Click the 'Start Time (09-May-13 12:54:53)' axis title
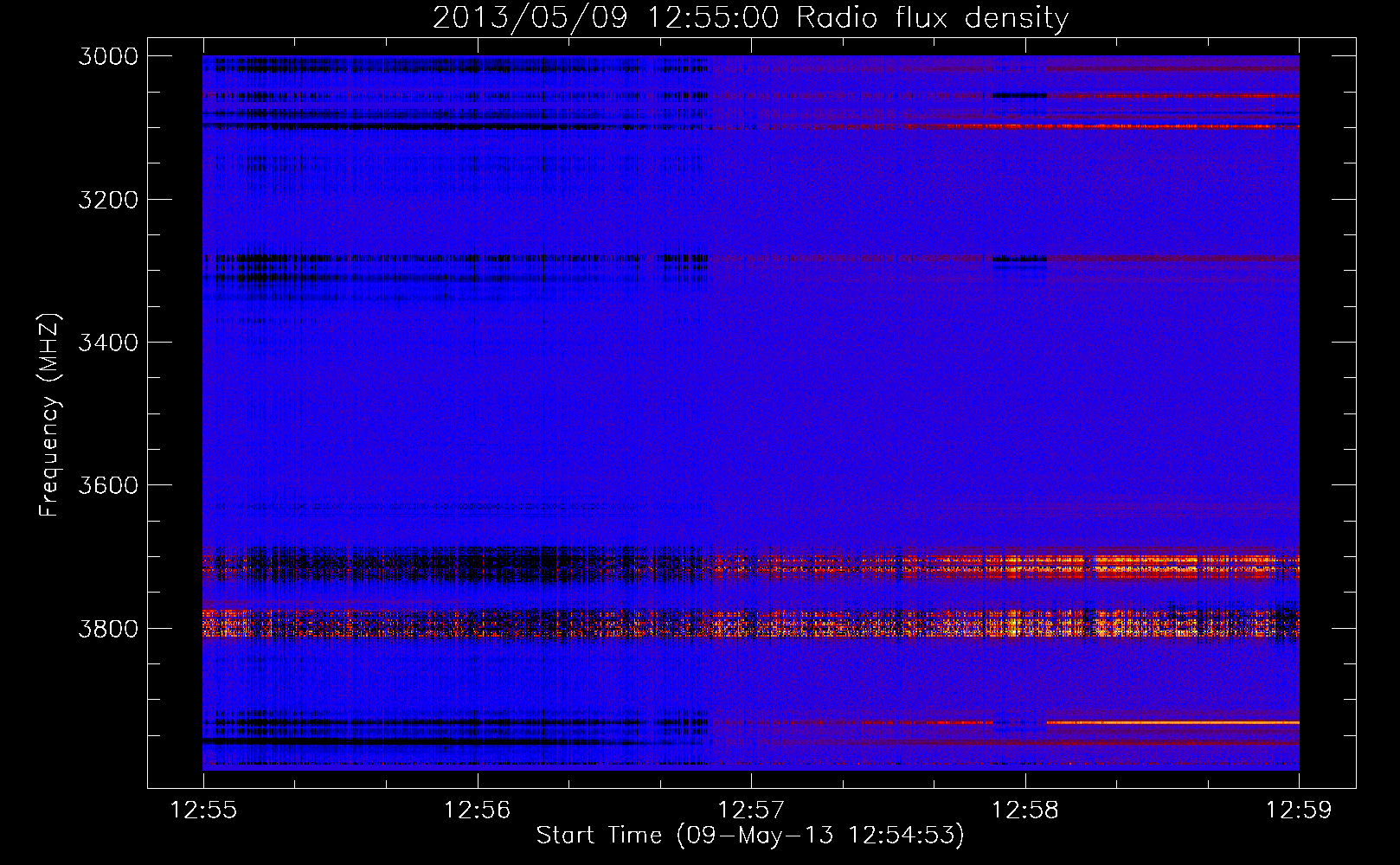This screenshot has height=865, width=1400. 750,836
